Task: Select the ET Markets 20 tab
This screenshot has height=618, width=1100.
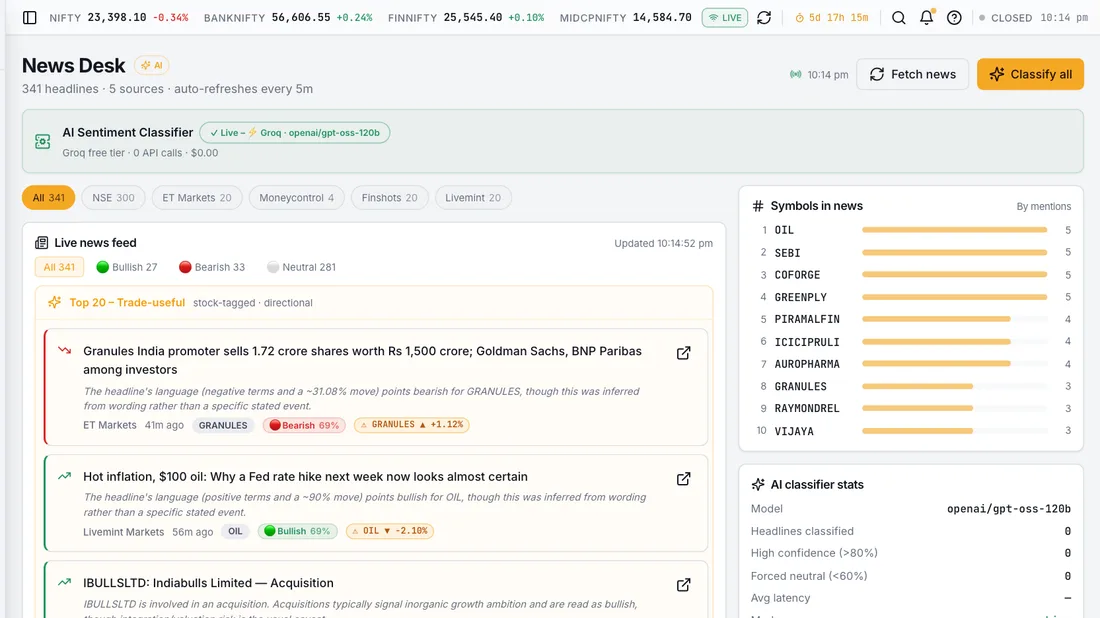Action: click(x=196, y=198)
